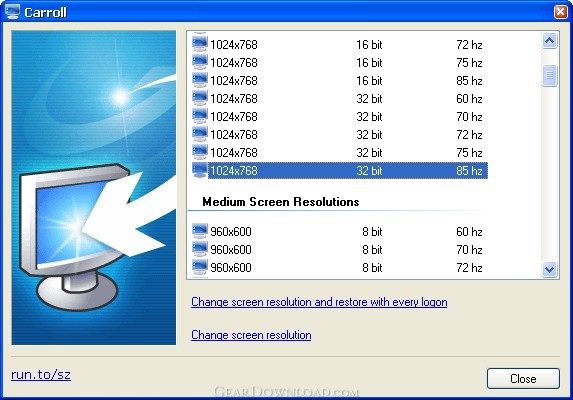
Task: Click monitor icon of 1024x768 32 bit 72 hz
Action: 200,134
